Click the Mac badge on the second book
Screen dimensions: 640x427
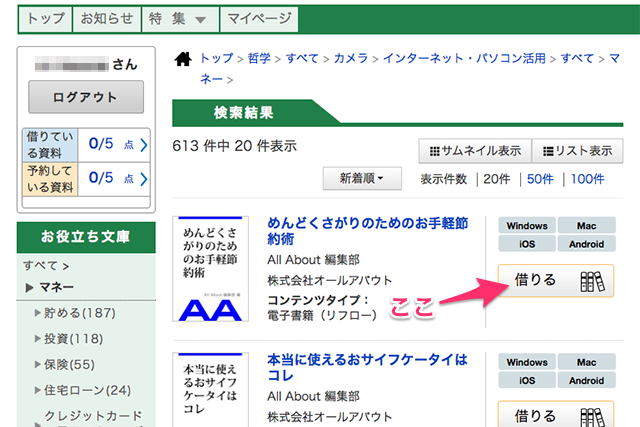click(586, 362)
